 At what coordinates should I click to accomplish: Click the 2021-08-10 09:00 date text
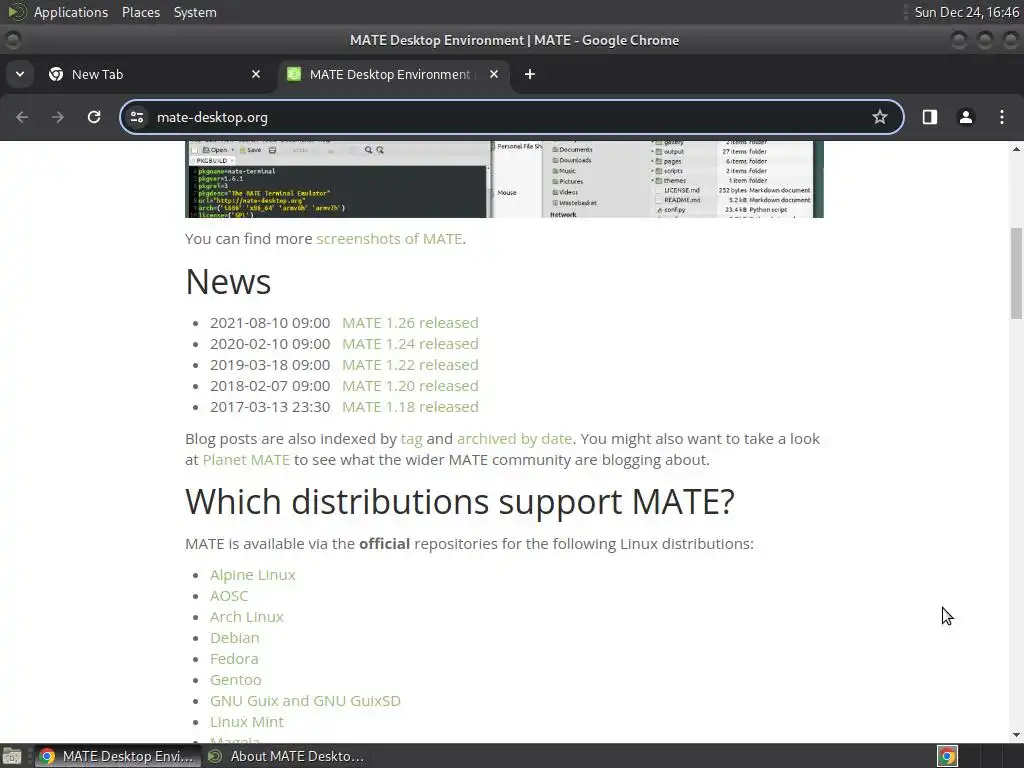[x=270, y=323]
